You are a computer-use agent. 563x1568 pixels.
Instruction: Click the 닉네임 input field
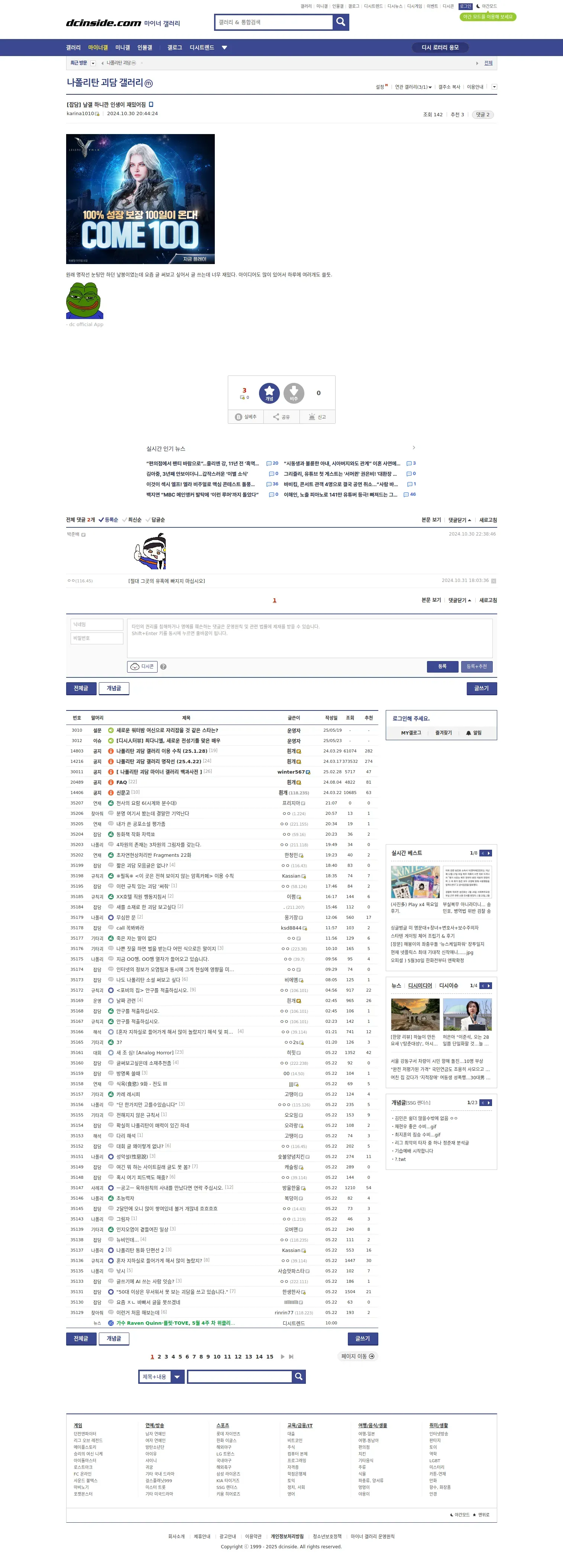click(97, 625)
